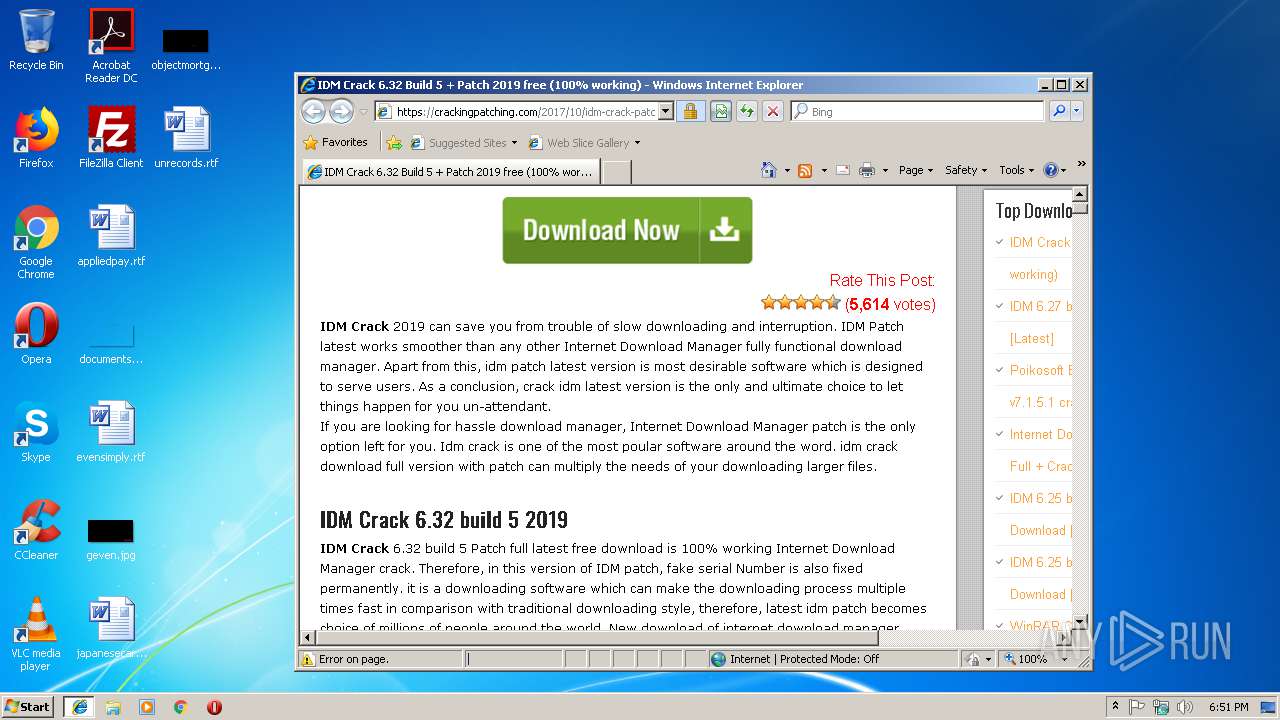Open recent pages dropdown beside Forward button

coord(363,112)
